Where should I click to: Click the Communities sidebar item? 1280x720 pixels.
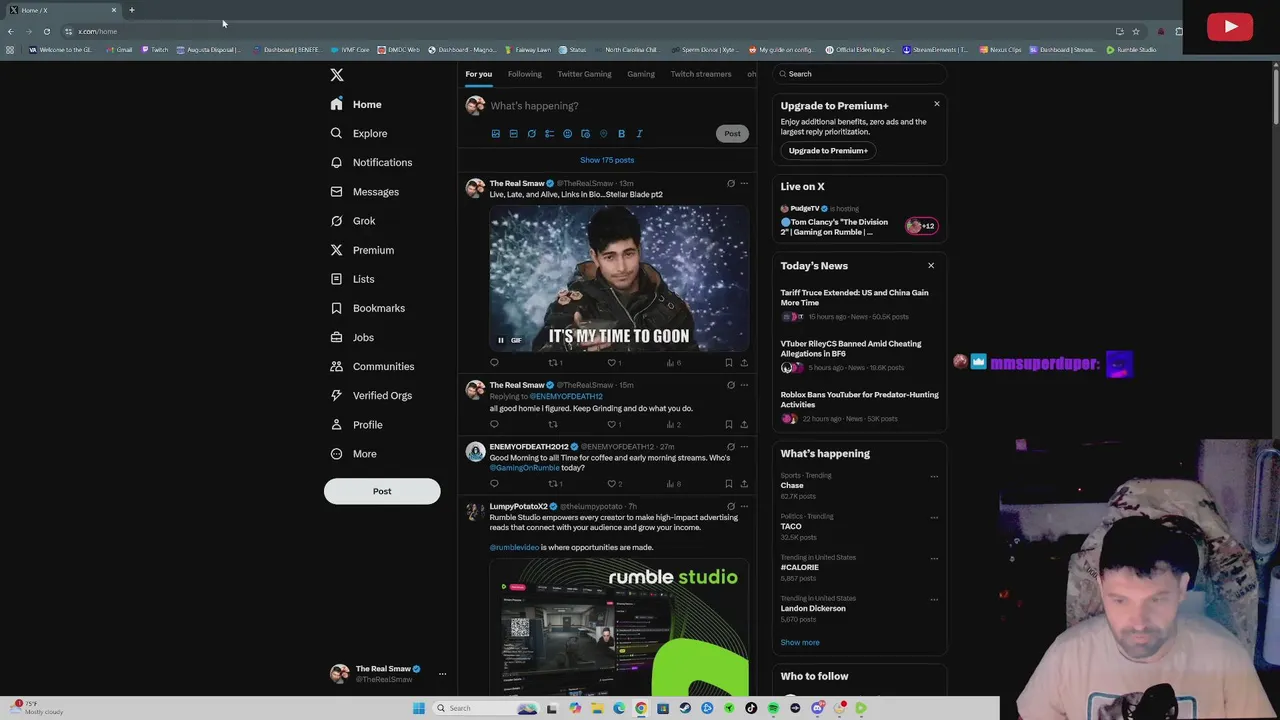coord(372,366)
